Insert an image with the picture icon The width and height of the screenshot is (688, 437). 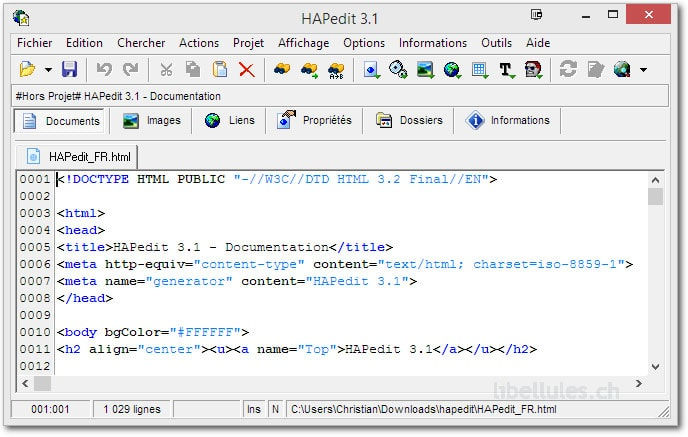click(x=425, y=70)
